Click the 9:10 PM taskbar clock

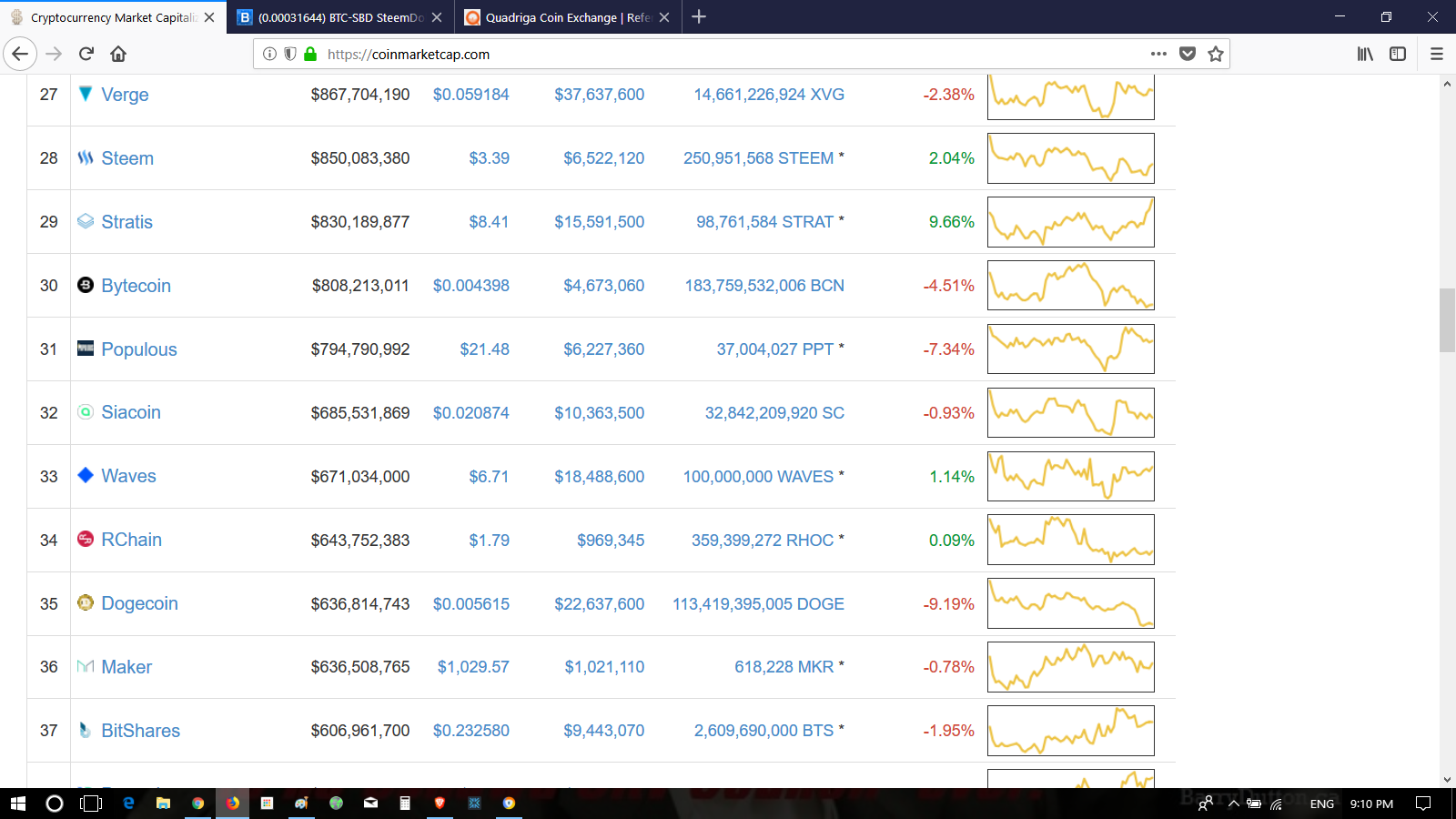click(1371, 804)
